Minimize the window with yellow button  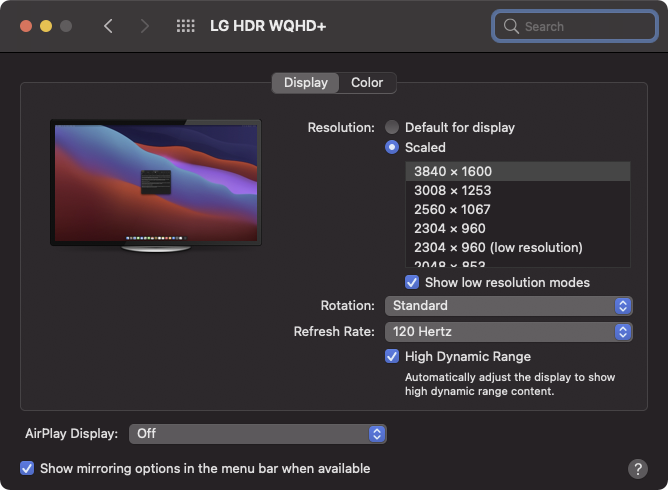(x=46, y=26)
